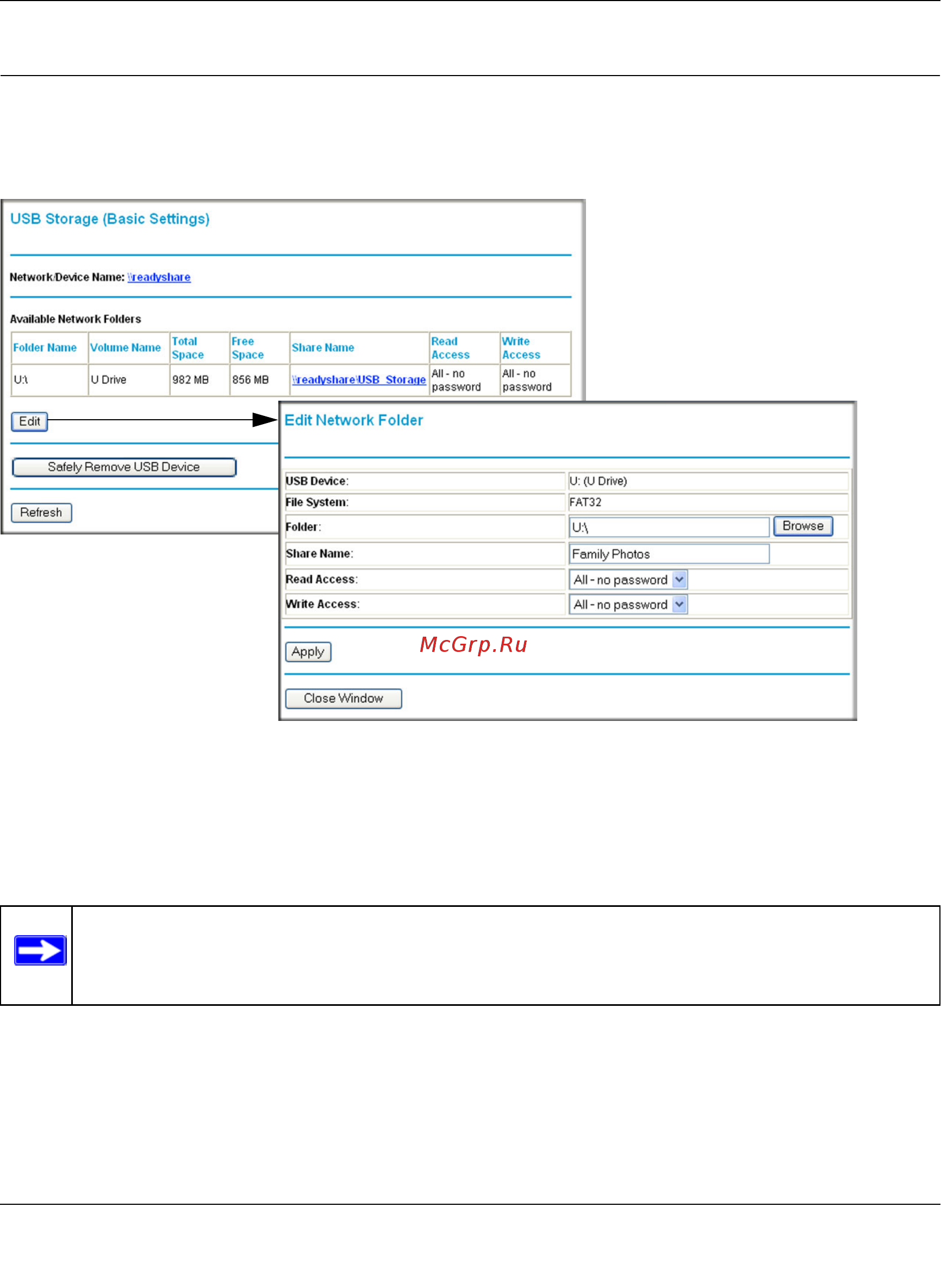
Task: Select the U: (U Drive) USB Device value
Action: (x=599, y=481)
